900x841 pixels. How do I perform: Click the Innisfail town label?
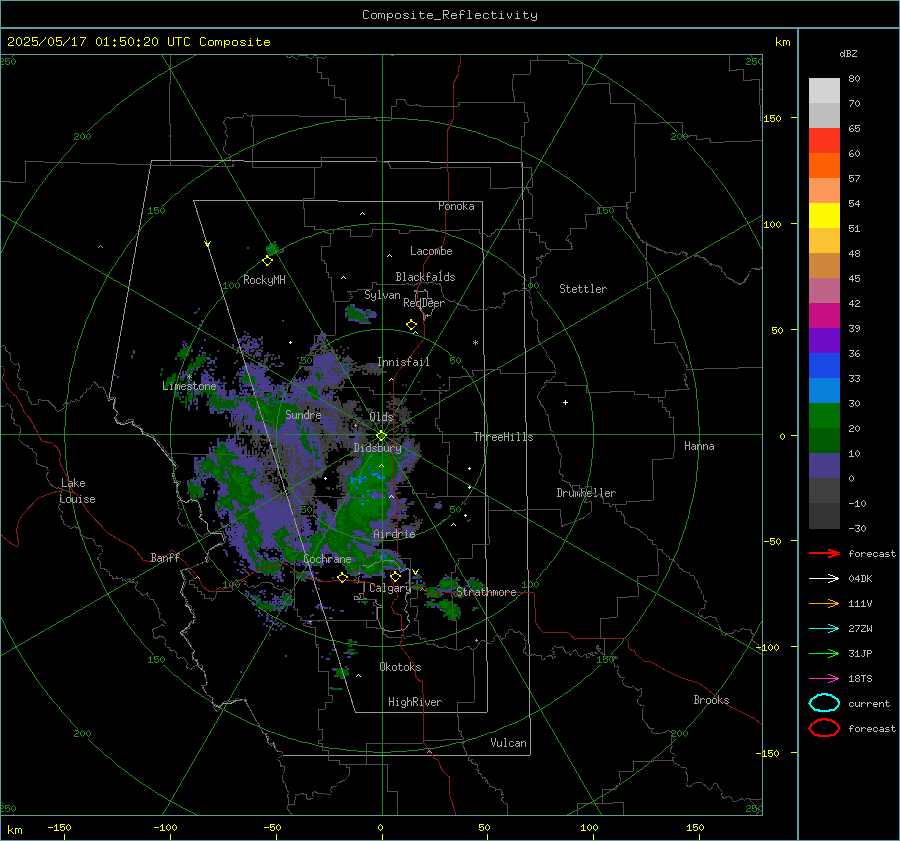403,362
